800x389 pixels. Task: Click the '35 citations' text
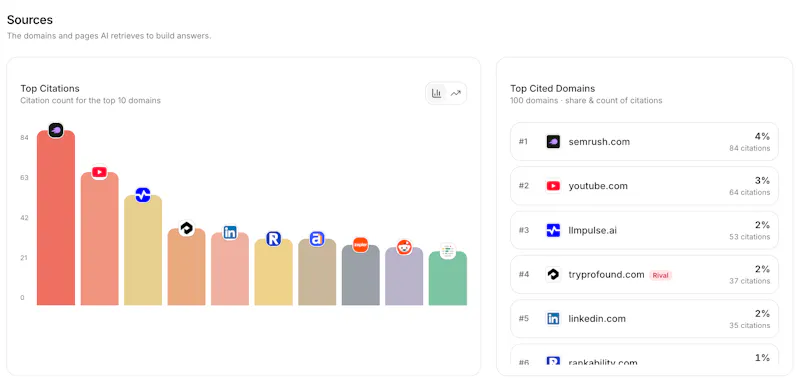click(749, 326)
